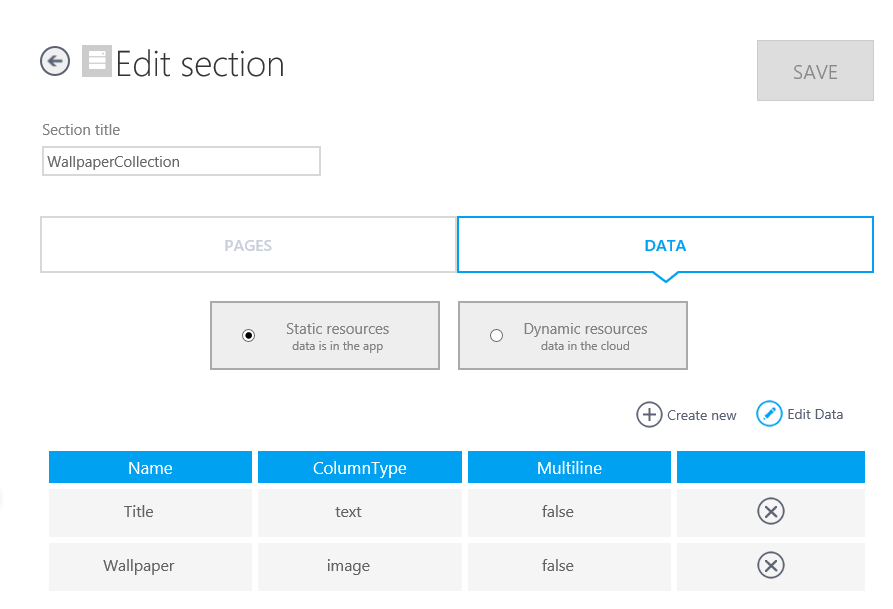Click the Create new label
893x609 pixels.
(701, 415)
